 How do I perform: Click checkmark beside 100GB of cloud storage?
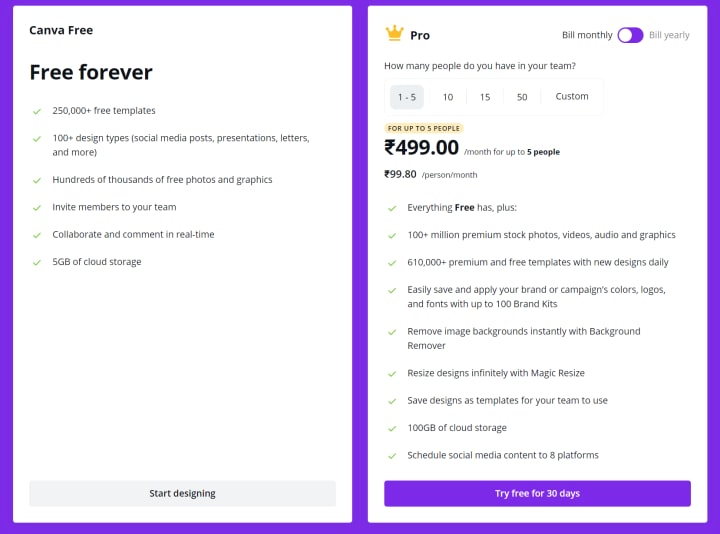(391, 428)
